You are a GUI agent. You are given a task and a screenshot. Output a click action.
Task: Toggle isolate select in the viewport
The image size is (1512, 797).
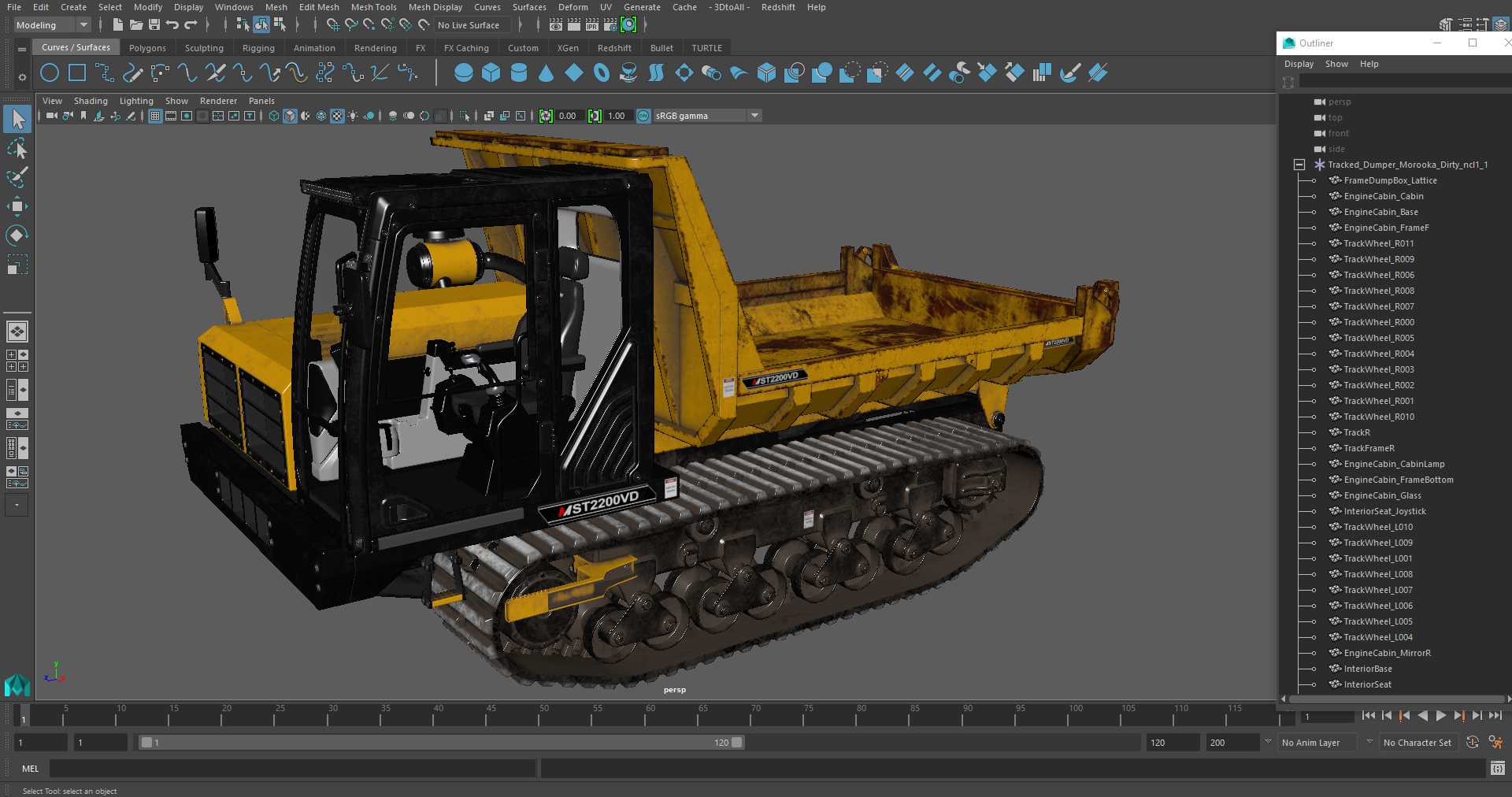tap(465, 116)
